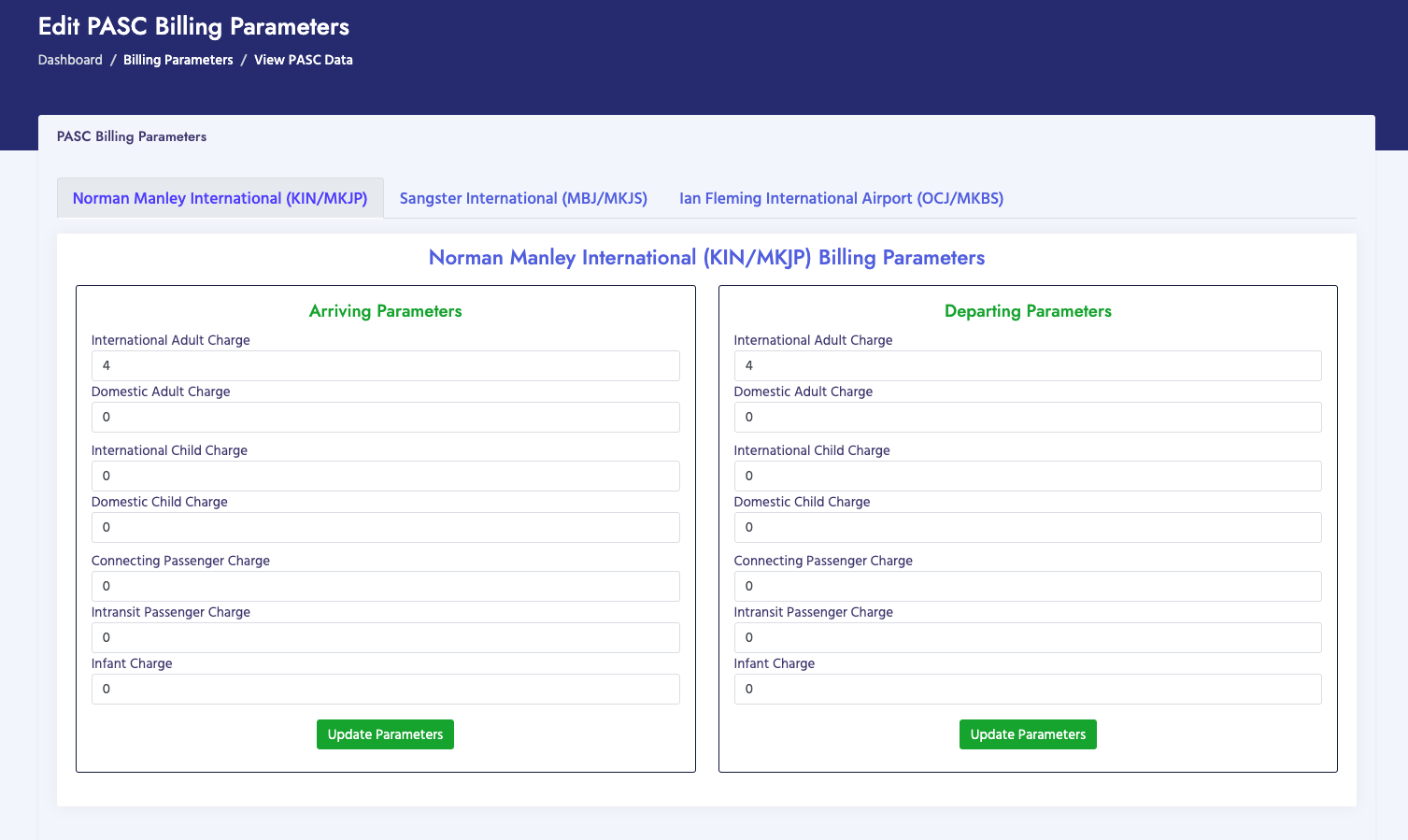Click the Departing International Adult Charge field

click(1028, 365)
